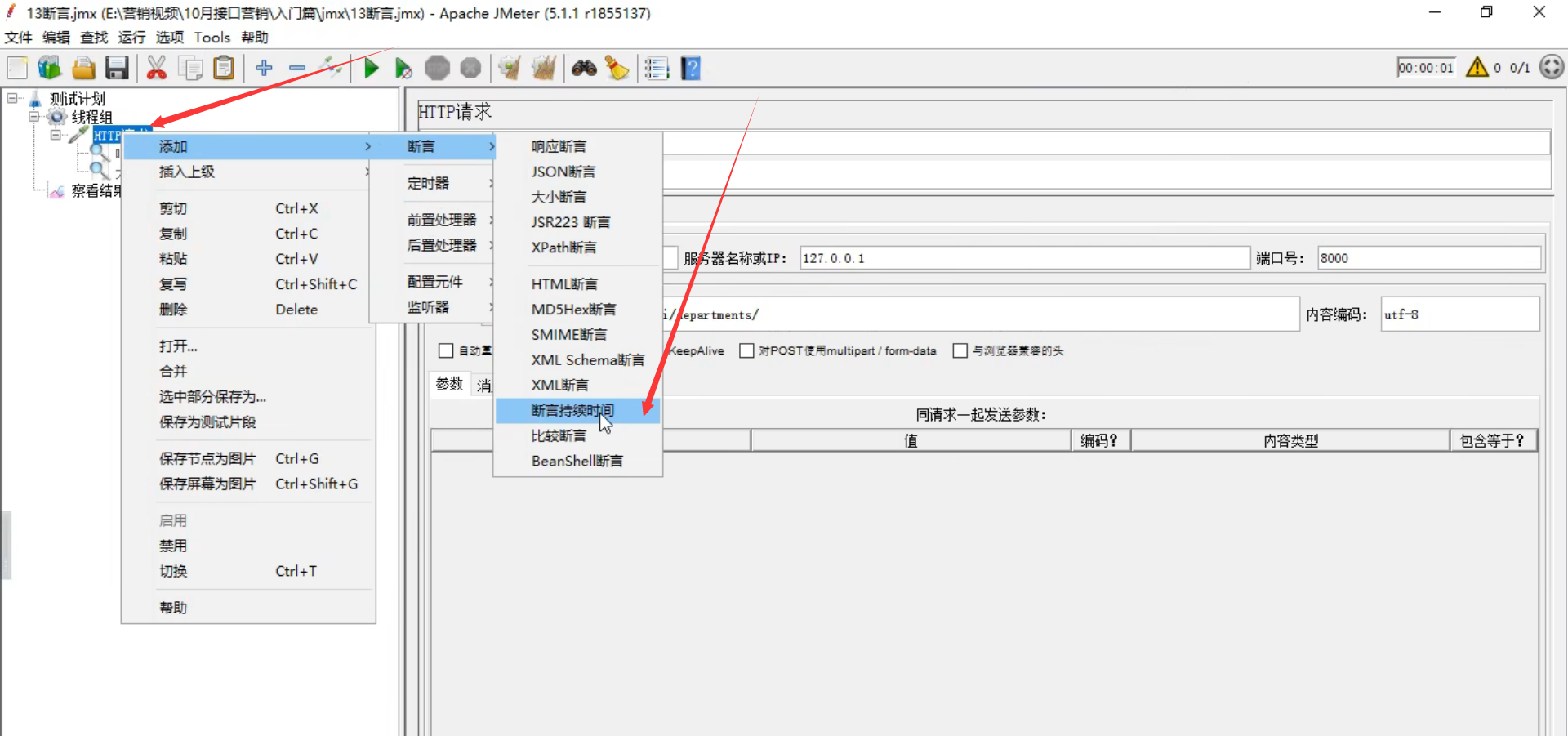Viewport: 1568px width, 736px height.
Task: Click the Help question mark icon
Action: (x=691, y=68)
